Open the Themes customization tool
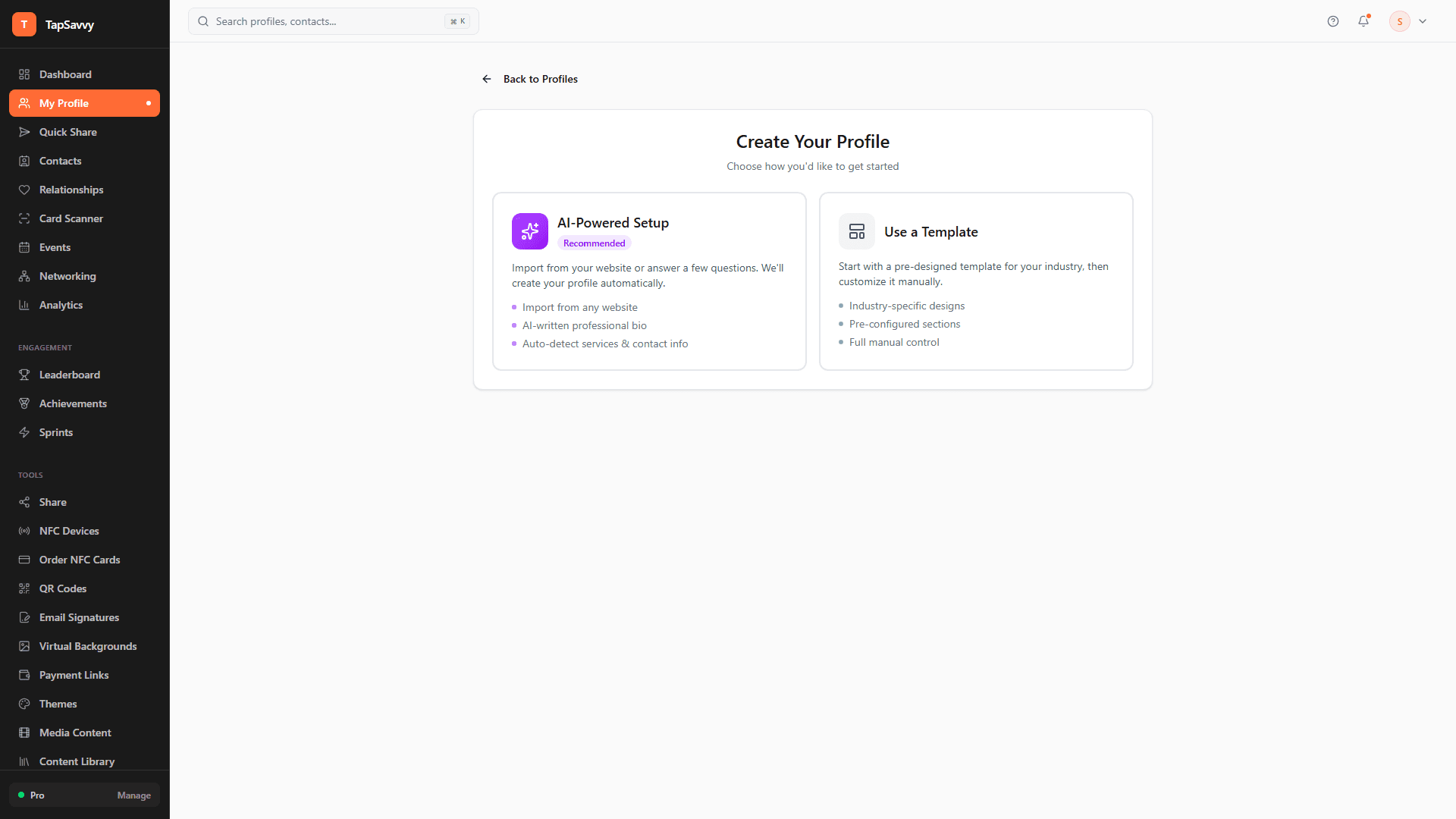Screen dimensions: 1456x819 click(58, 704)
